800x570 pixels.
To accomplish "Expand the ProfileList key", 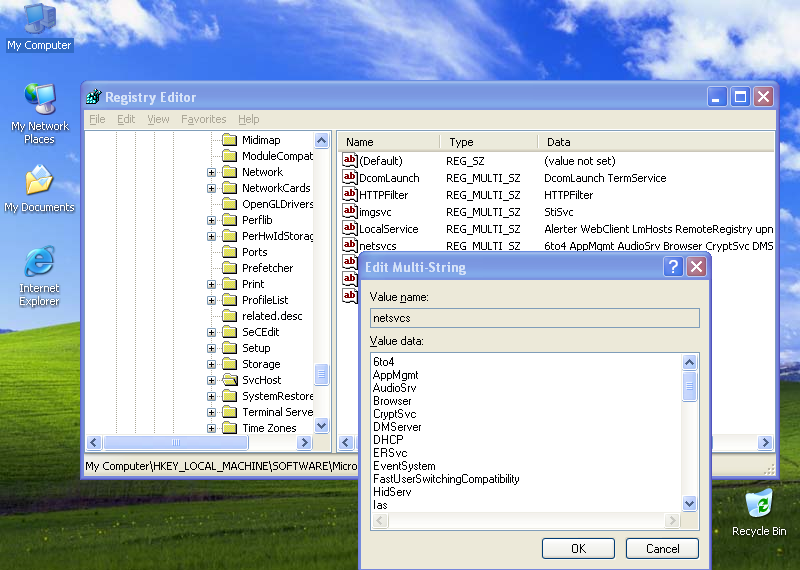I will [211, 301].
